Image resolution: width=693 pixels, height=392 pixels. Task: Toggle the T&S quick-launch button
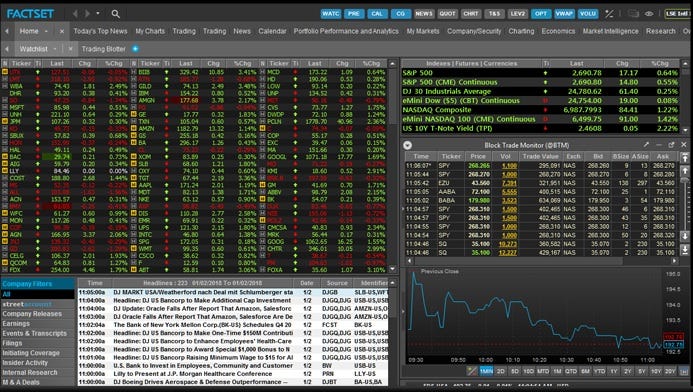[x=494, y=14]
